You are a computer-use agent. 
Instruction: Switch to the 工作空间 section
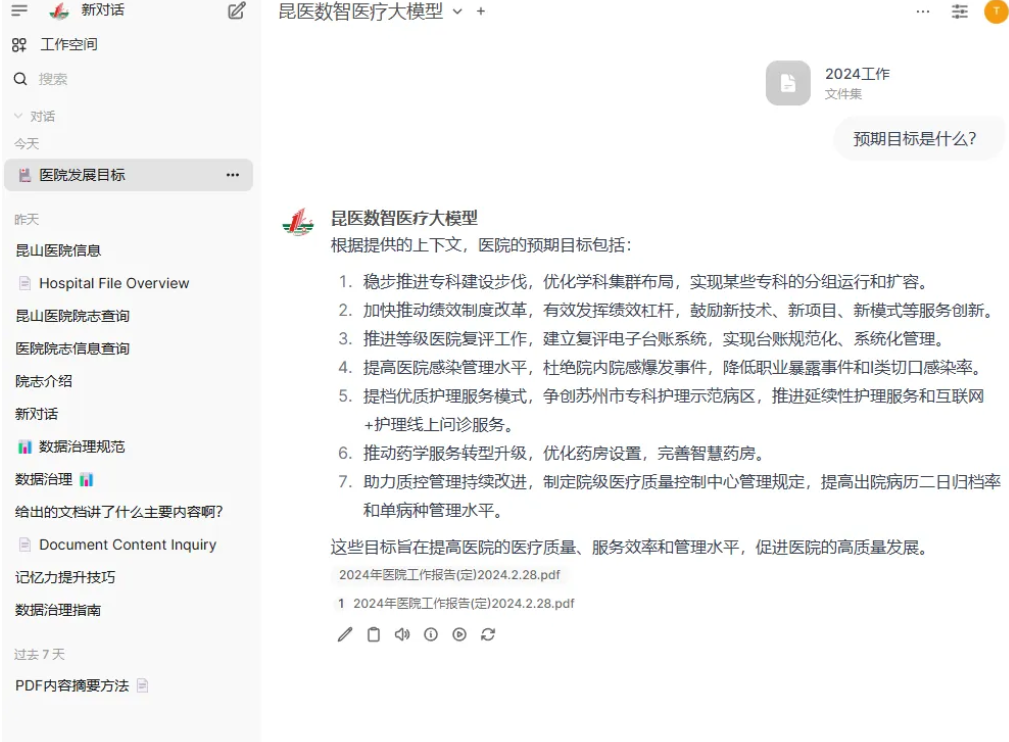tap(57, 44)
